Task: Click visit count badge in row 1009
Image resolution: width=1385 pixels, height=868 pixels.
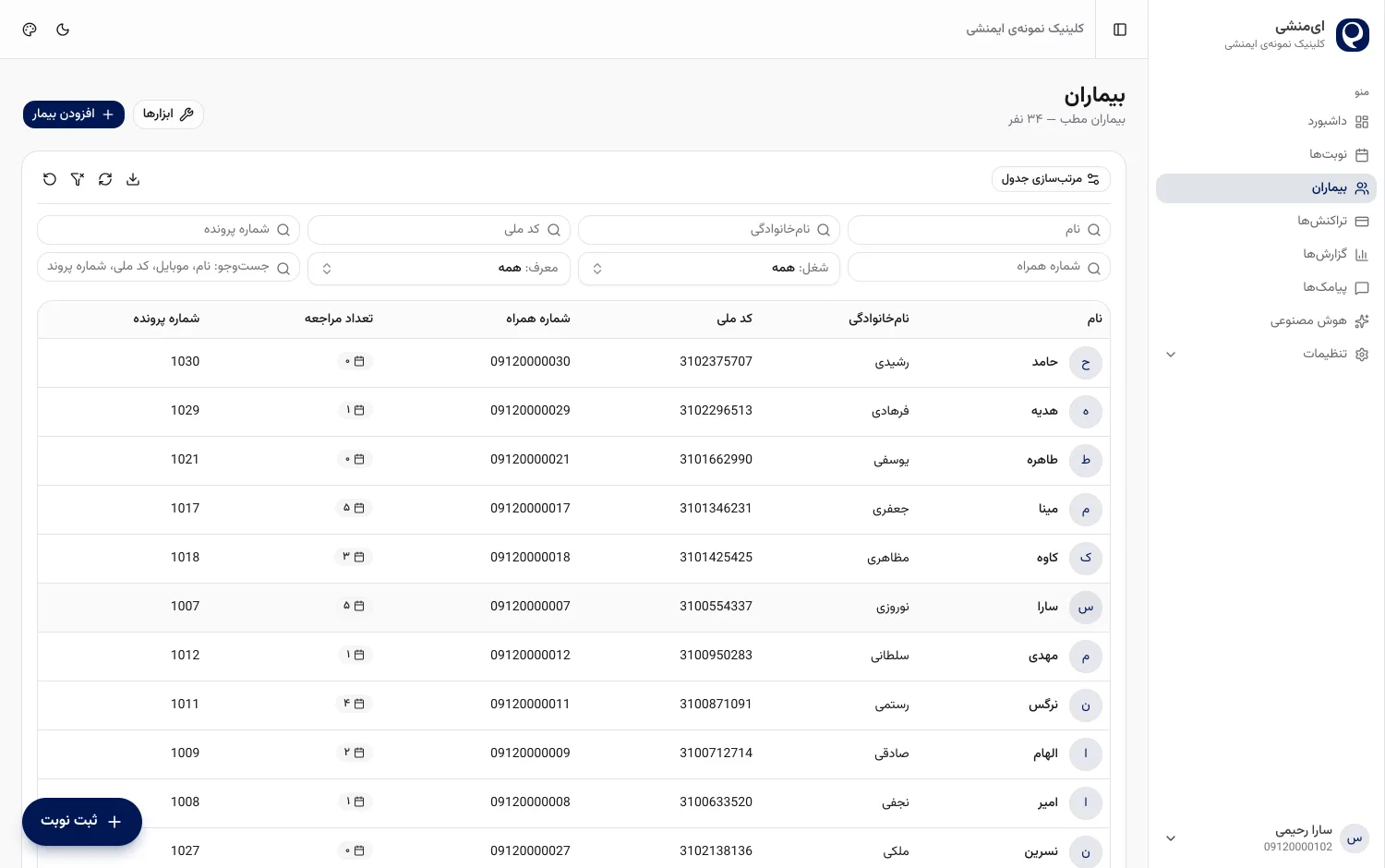Action: coord(355,753)
